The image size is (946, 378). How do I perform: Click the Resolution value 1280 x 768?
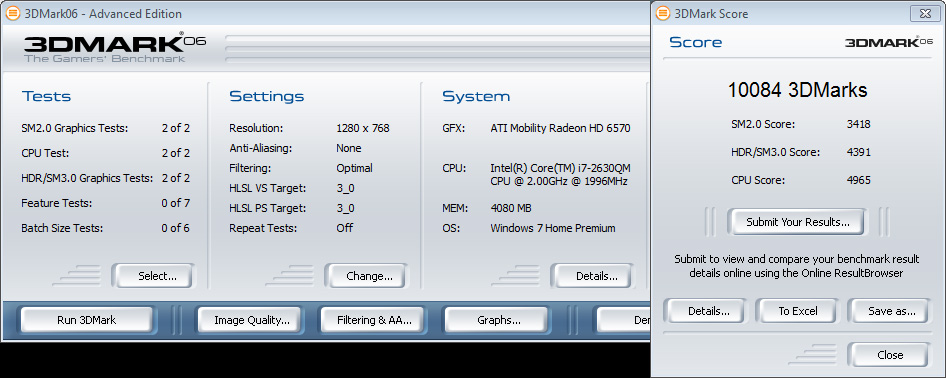pos(363,128)
